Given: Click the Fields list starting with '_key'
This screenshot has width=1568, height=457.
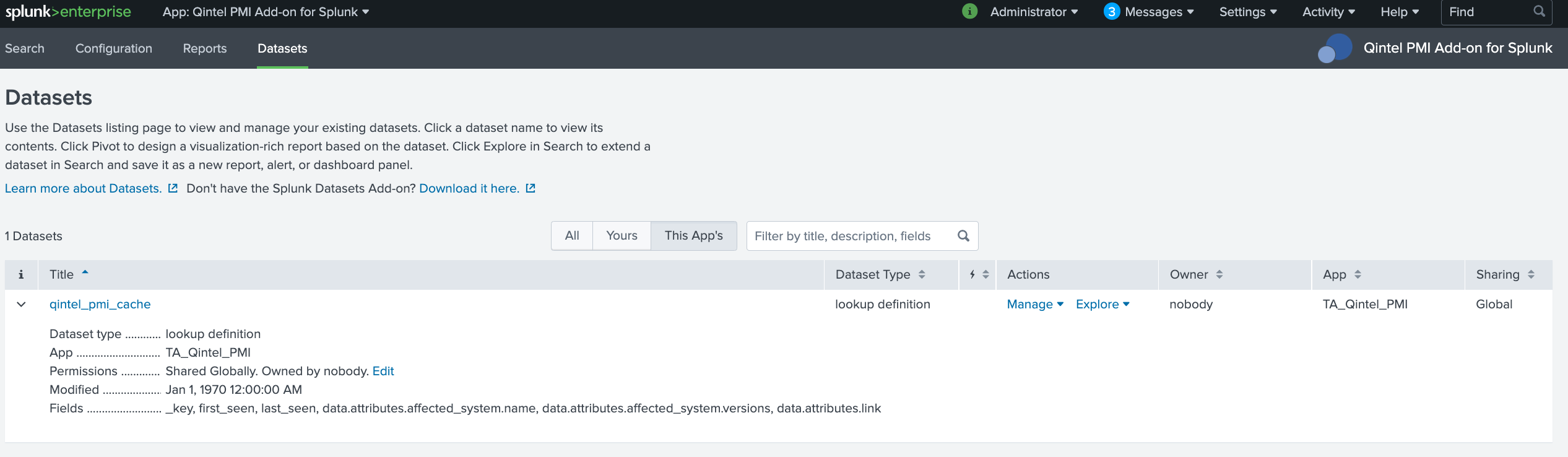Looking at the screenshot, I should (x=523, y=408).
